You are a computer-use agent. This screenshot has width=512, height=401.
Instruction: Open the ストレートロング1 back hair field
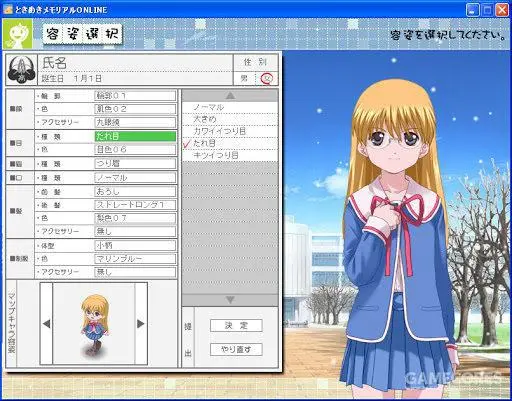tap(135, 205)
